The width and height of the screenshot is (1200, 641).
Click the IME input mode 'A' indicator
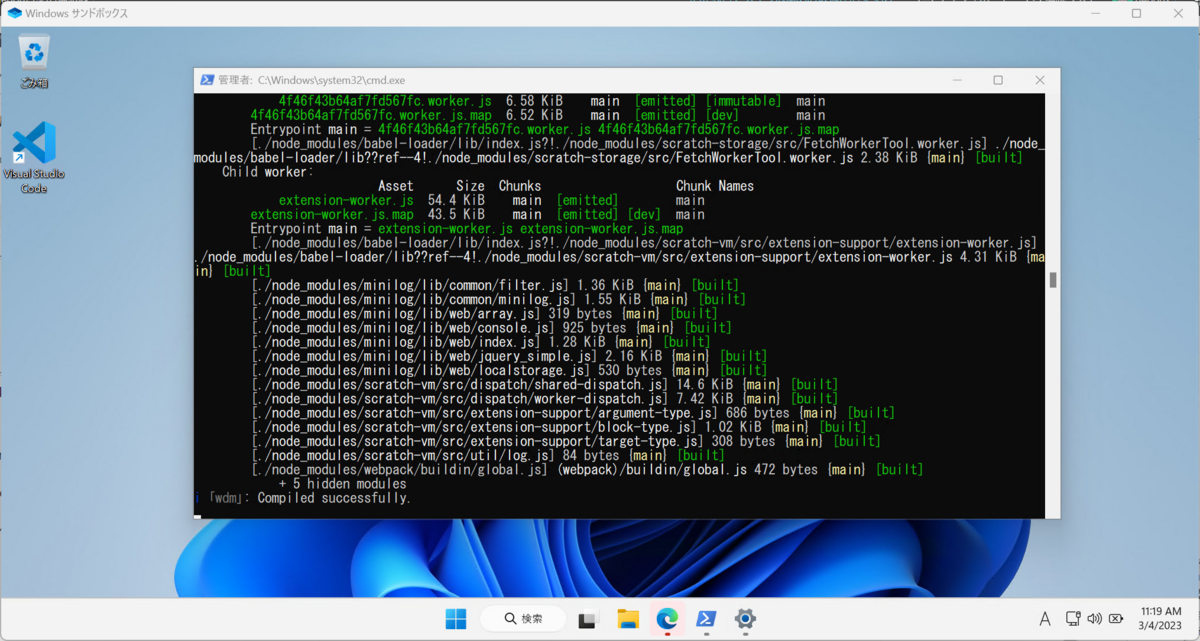pos(1045,619)
